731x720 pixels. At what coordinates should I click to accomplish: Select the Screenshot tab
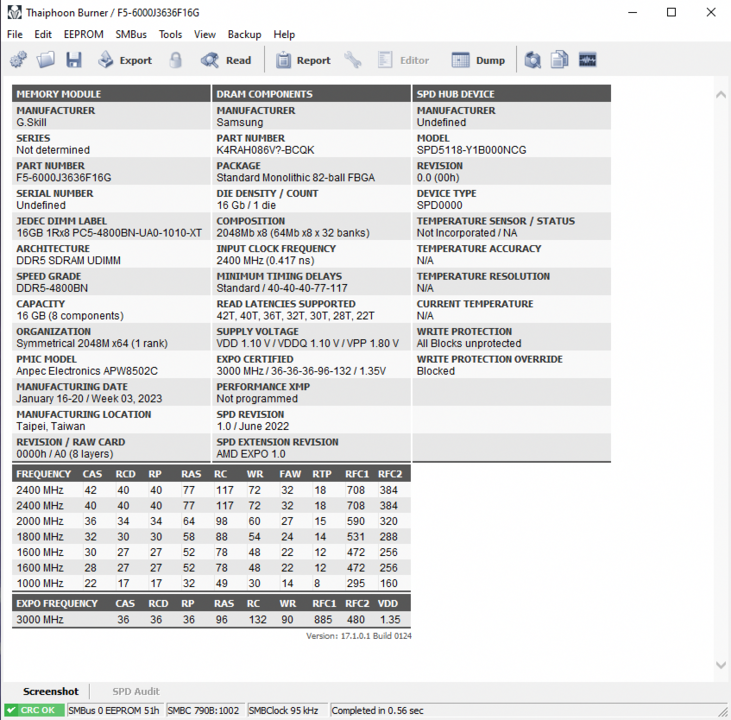50,691
